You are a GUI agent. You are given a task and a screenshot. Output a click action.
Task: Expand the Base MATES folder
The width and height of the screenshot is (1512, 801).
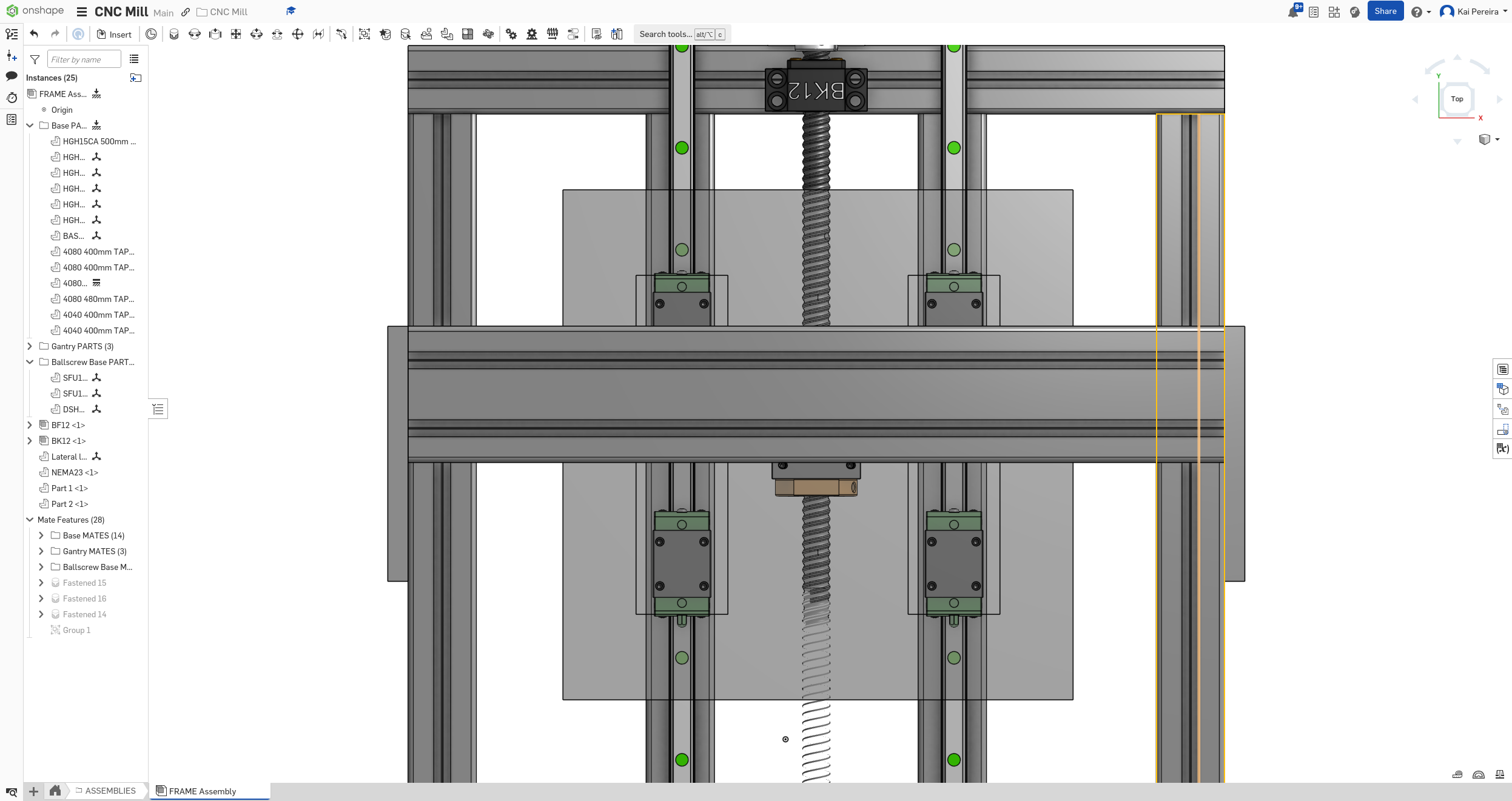point(41,535)
